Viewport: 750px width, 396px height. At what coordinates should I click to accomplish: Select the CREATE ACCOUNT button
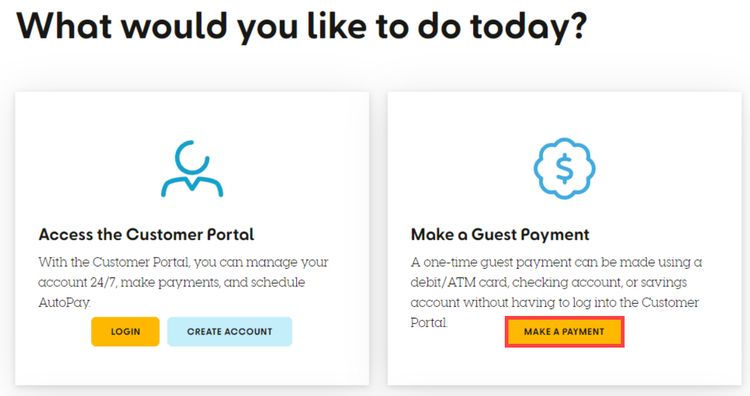(x=230, y=331)
